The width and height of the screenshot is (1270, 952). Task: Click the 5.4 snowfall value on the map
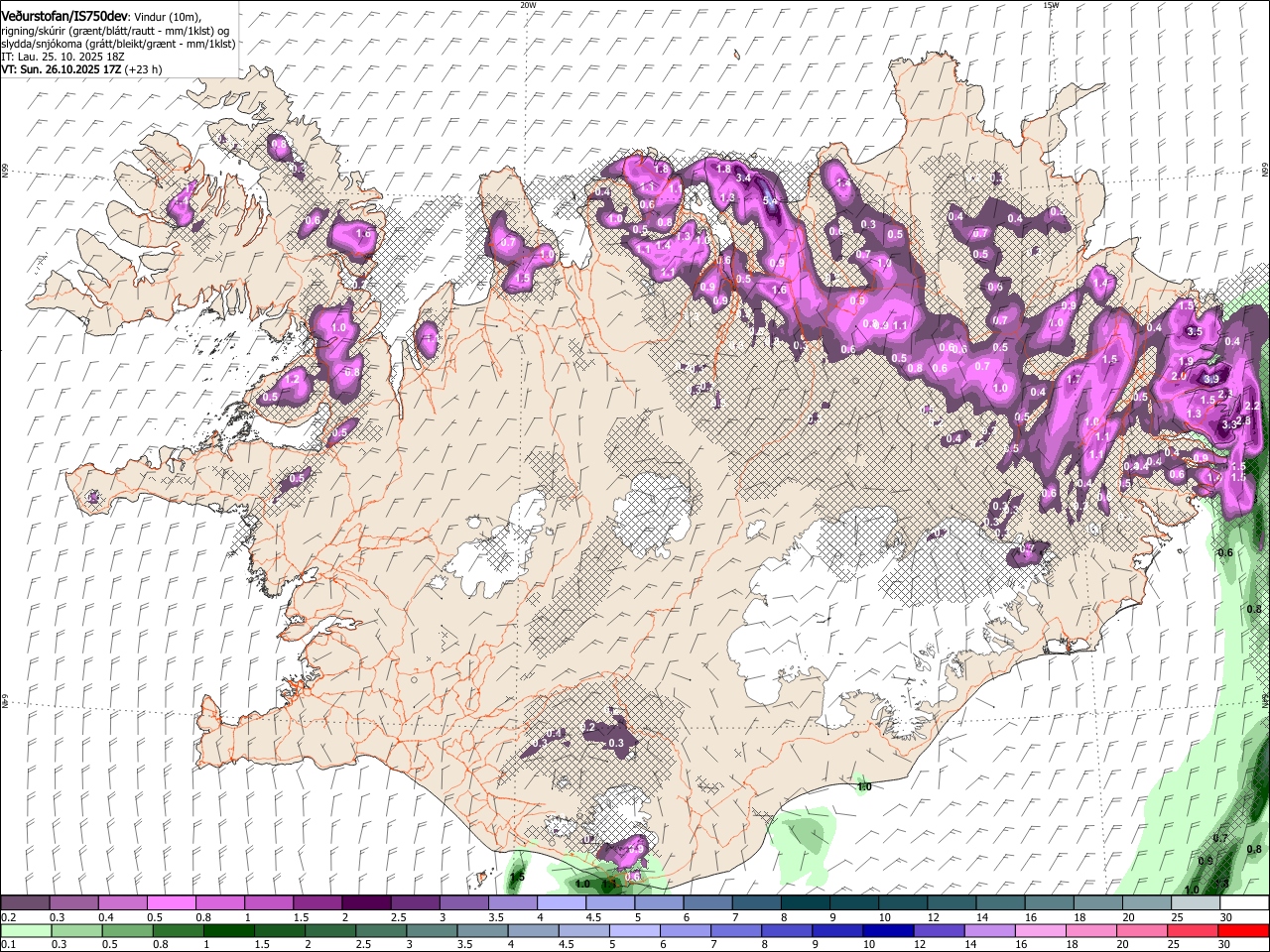pyautogui.click(x=771, y=200)
